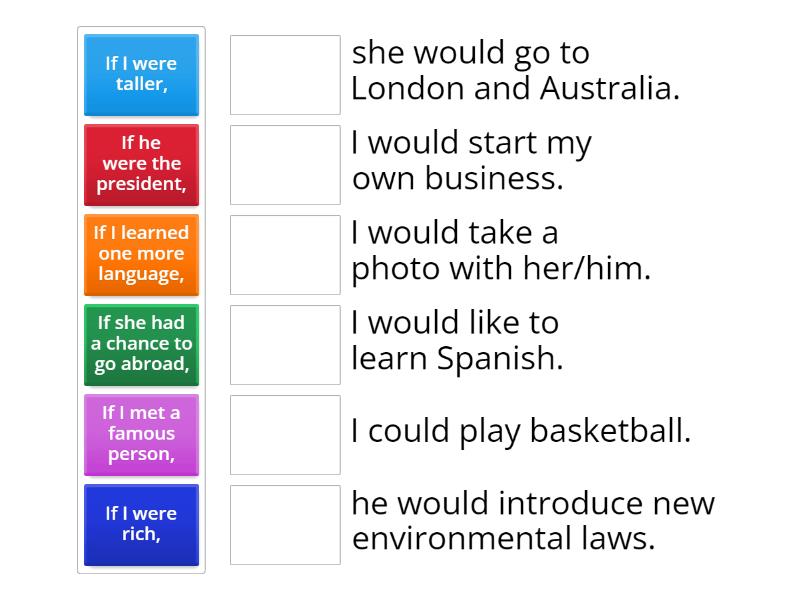Pick the red 'If he were the president,' tile
This screenshot has height=600, width=800.
click(x=141, y=164)
